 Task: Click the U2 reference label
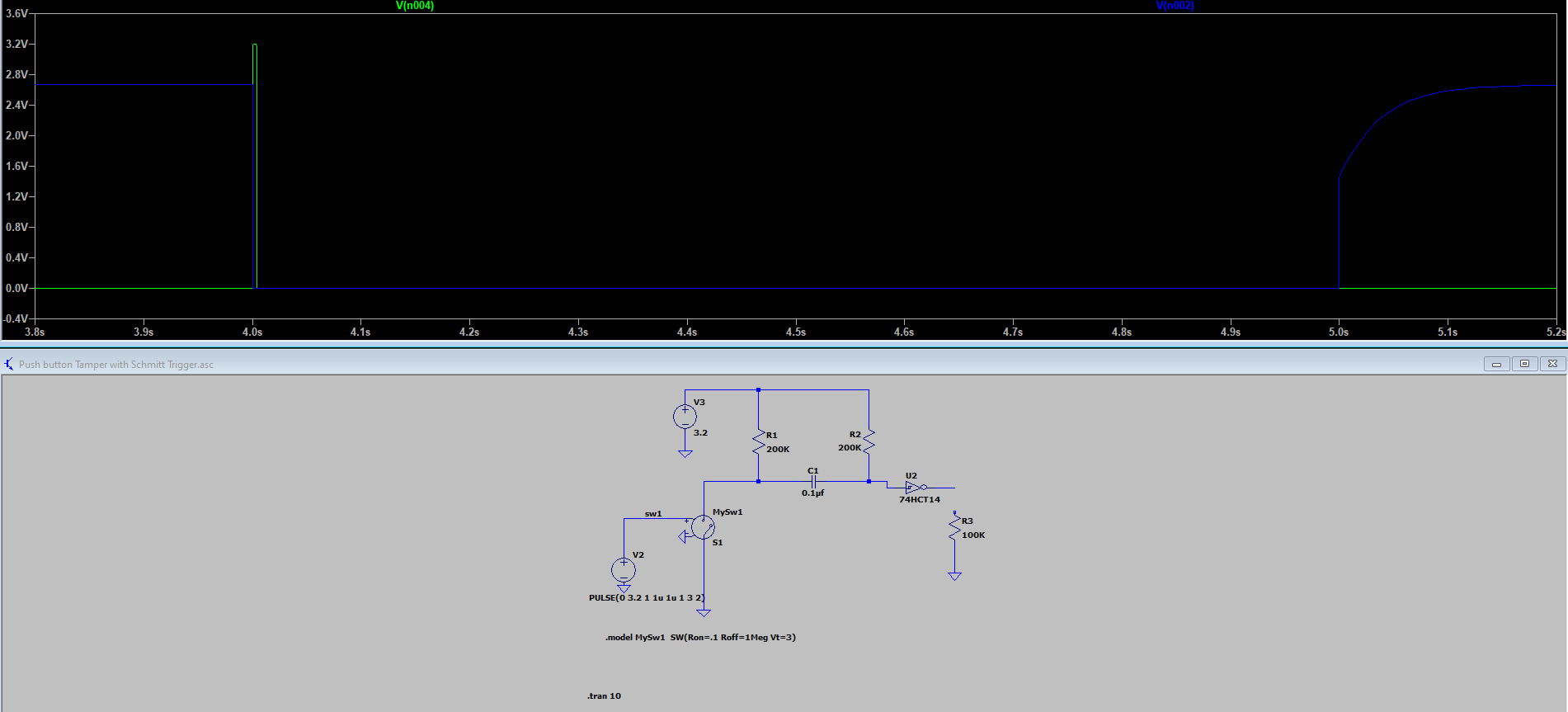point(911,475)
